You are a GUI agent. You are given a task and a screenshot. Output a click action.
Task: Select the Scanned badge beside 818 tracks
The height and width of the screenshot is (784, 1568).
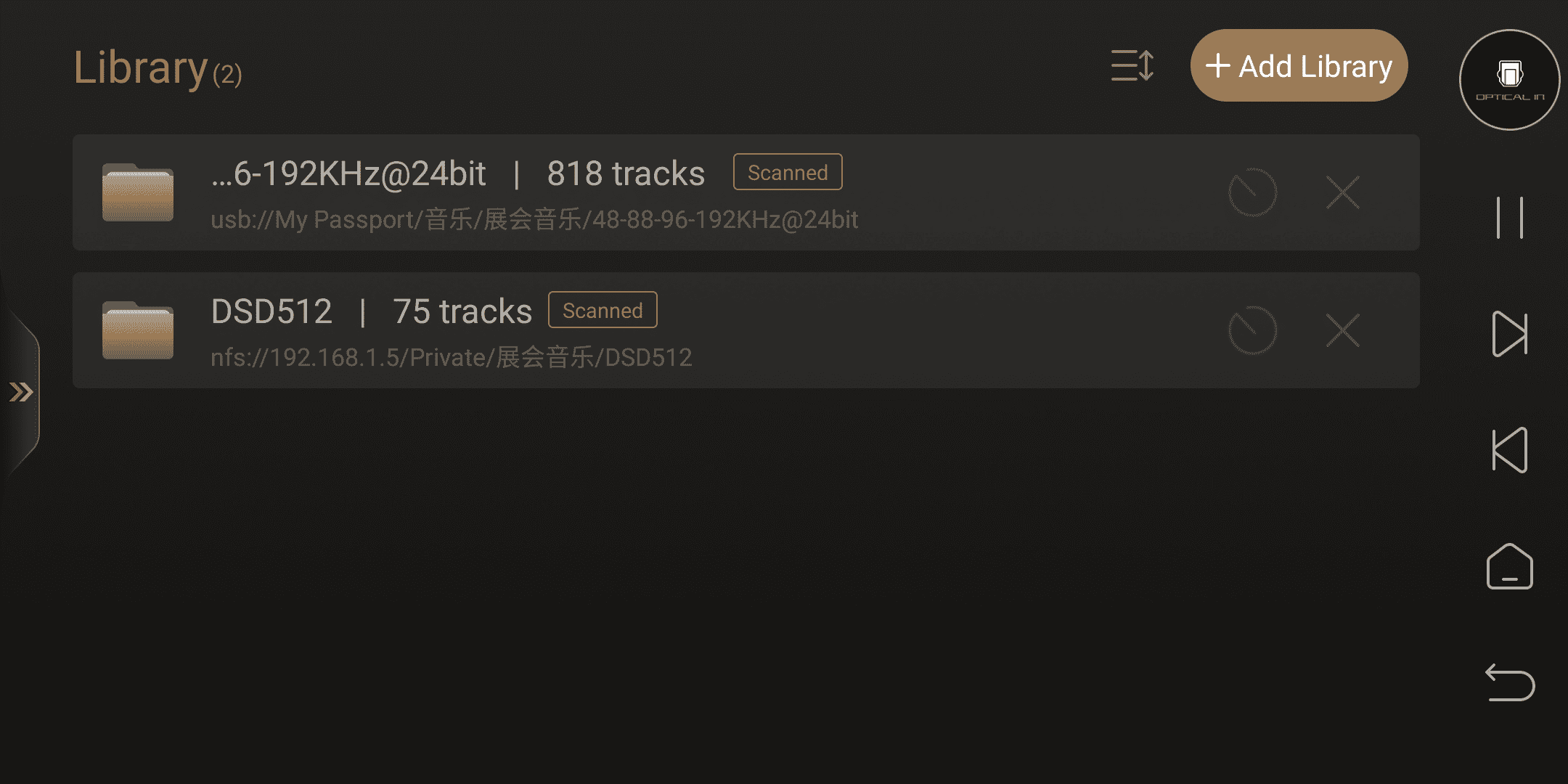tap(788, 172)
